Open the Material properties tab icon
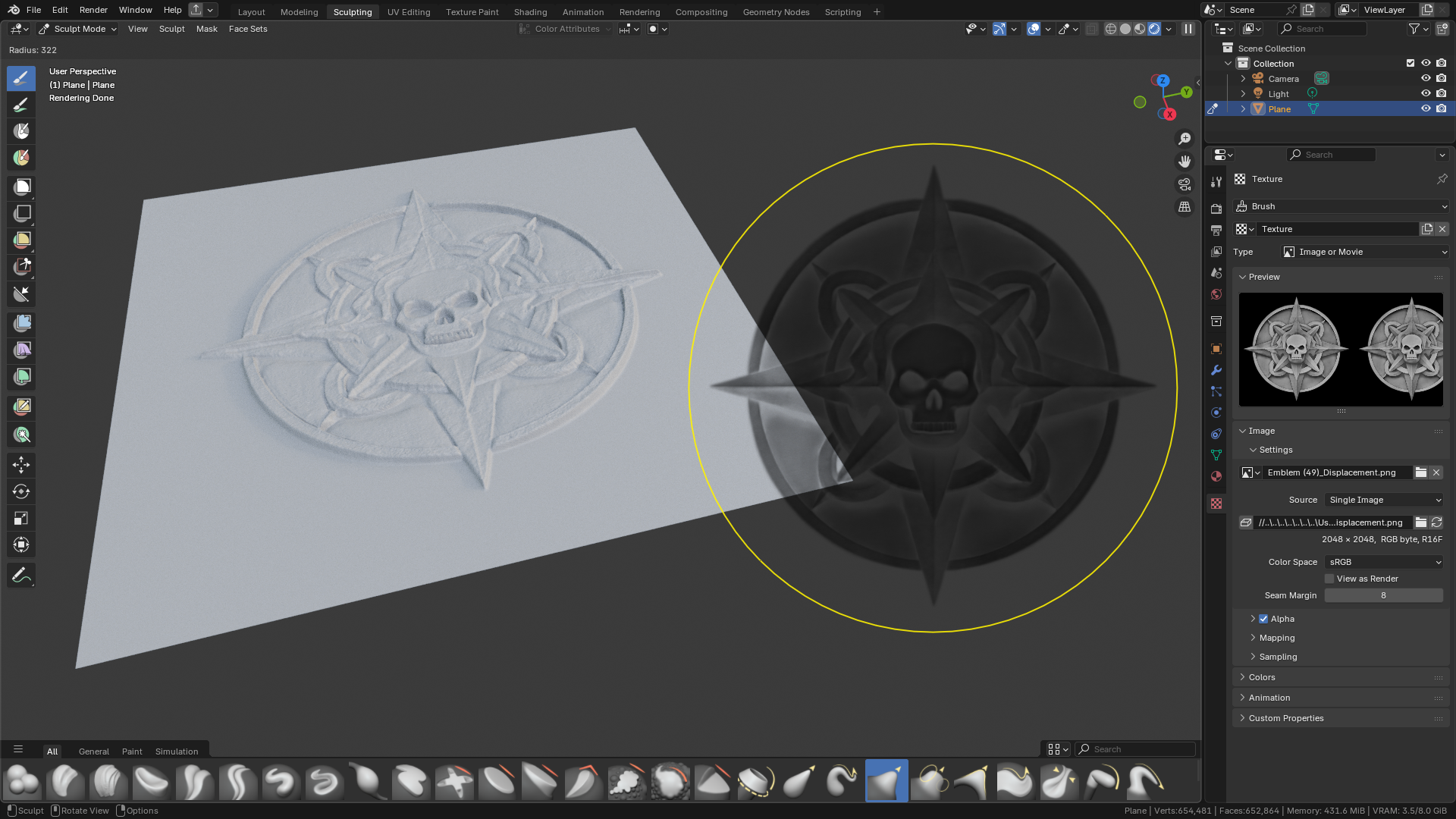This screenshot has height=819, width=1456. [1216, 476]
